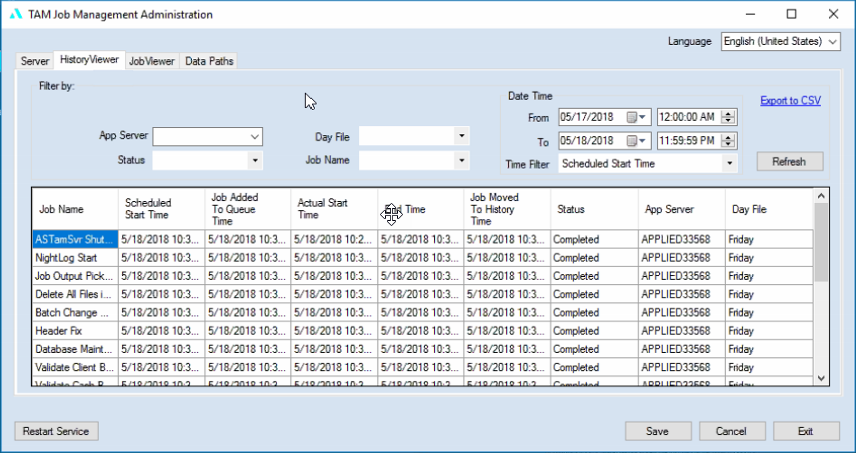The width and height of the screenshot is (856, 453).
Task: Sort by Status column header
Action: [595, 209]
